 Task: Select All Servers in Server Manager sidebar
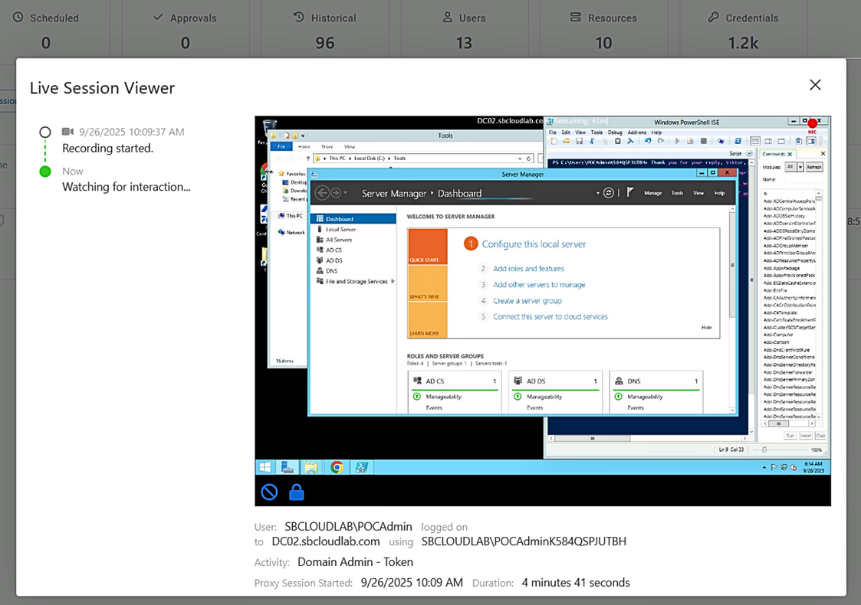(339, 239)
